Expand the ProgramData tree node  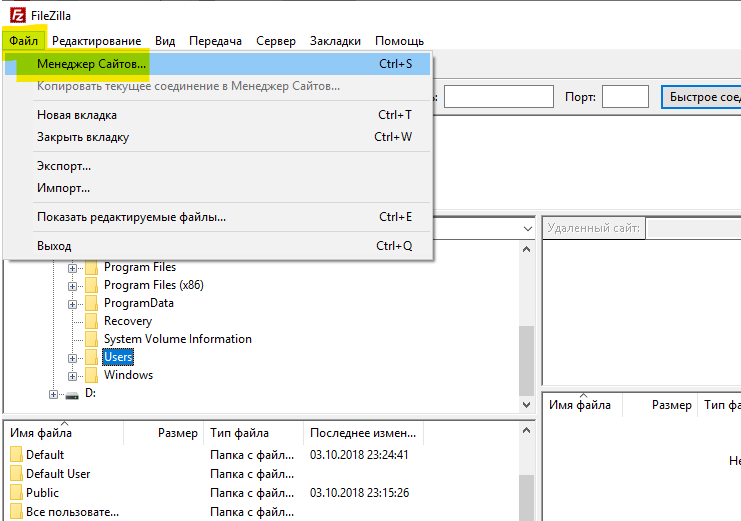[72, 304]
